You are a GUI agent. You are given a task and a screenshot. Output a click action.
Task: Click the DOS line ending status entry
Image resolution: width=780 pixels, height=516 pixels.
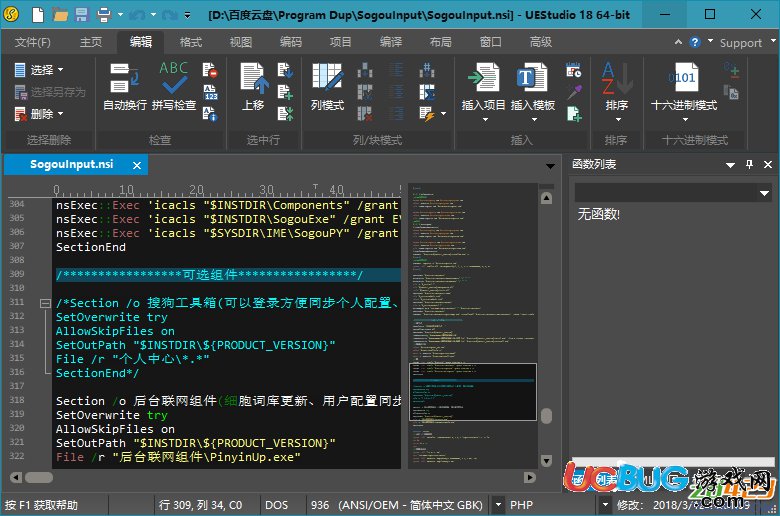[277, 505]
